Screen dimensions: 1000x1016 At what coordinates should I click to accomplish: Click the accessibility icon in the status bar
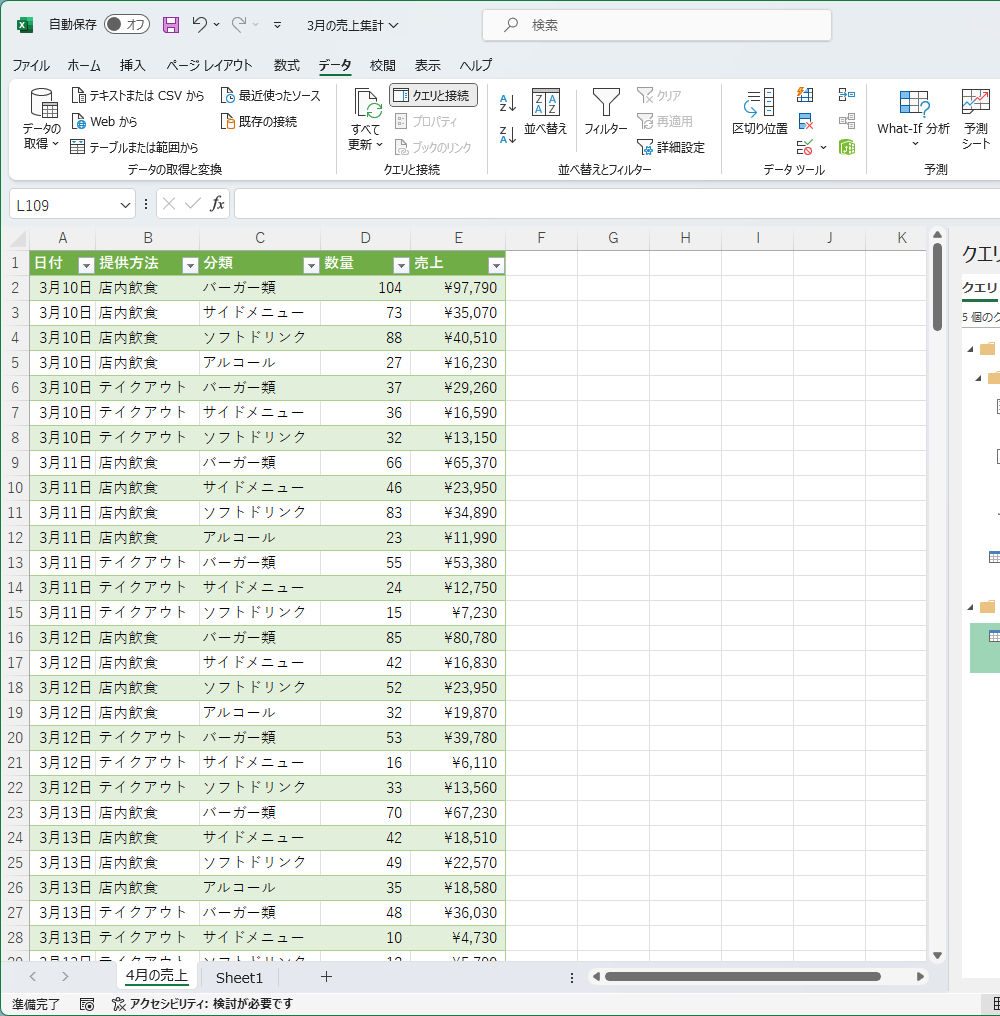(x=119, y=1003)
